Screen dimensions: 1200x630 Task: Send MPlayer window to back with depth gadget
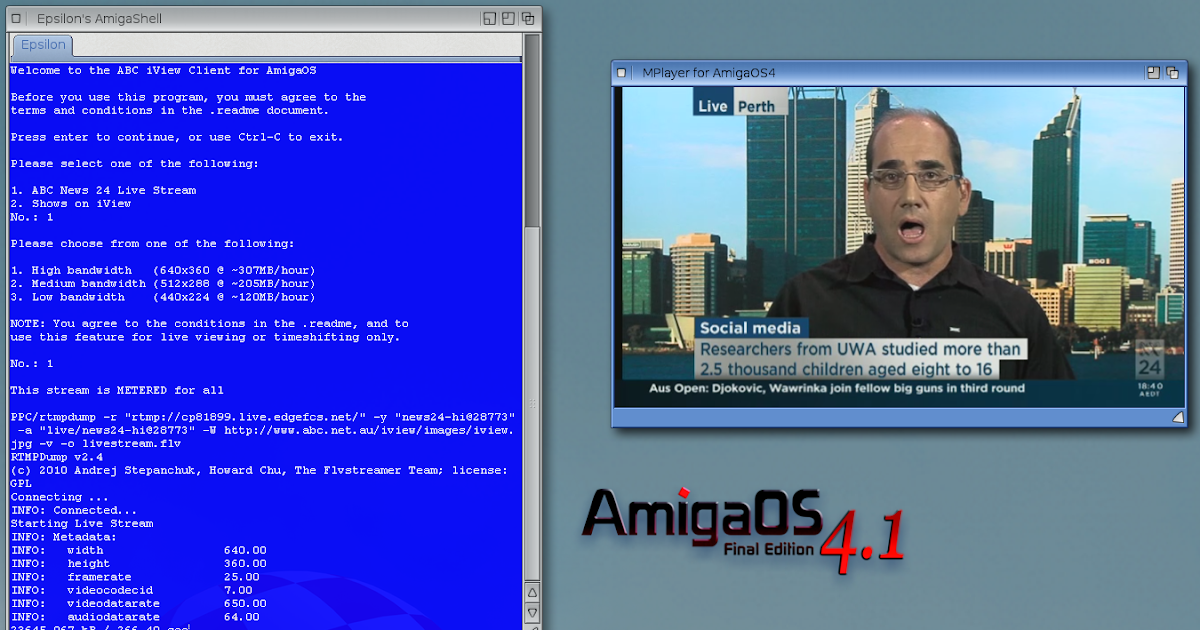coord(1172,72)
